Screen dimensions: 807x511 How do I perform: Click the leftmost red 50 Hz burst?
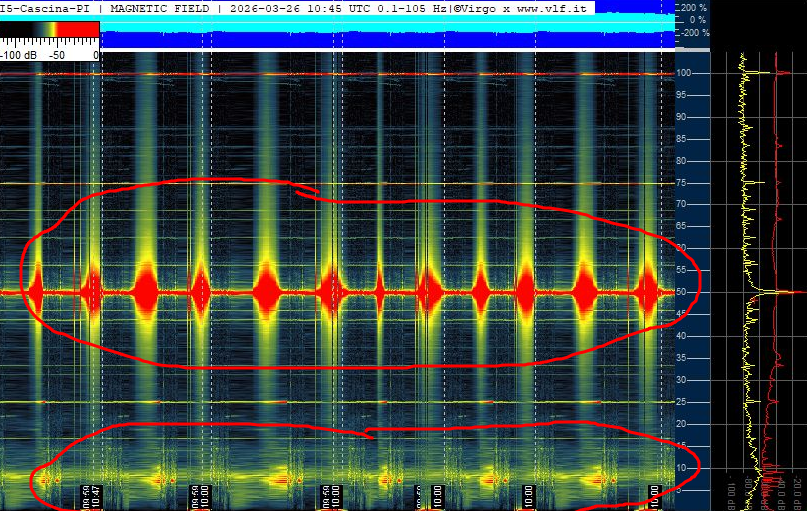point(37,293)
